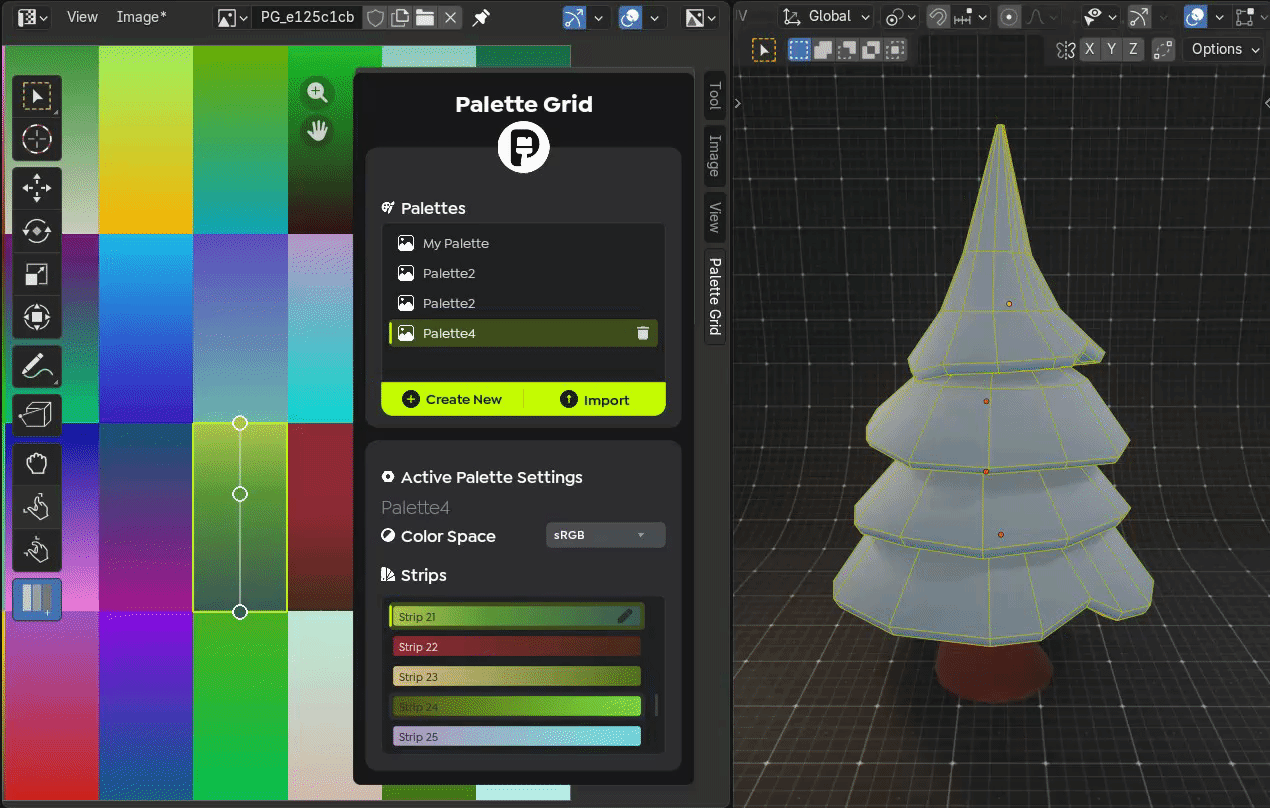Choose the Grab sculpt hand tool
This screenshot has height=808, width=1270.
36,464
